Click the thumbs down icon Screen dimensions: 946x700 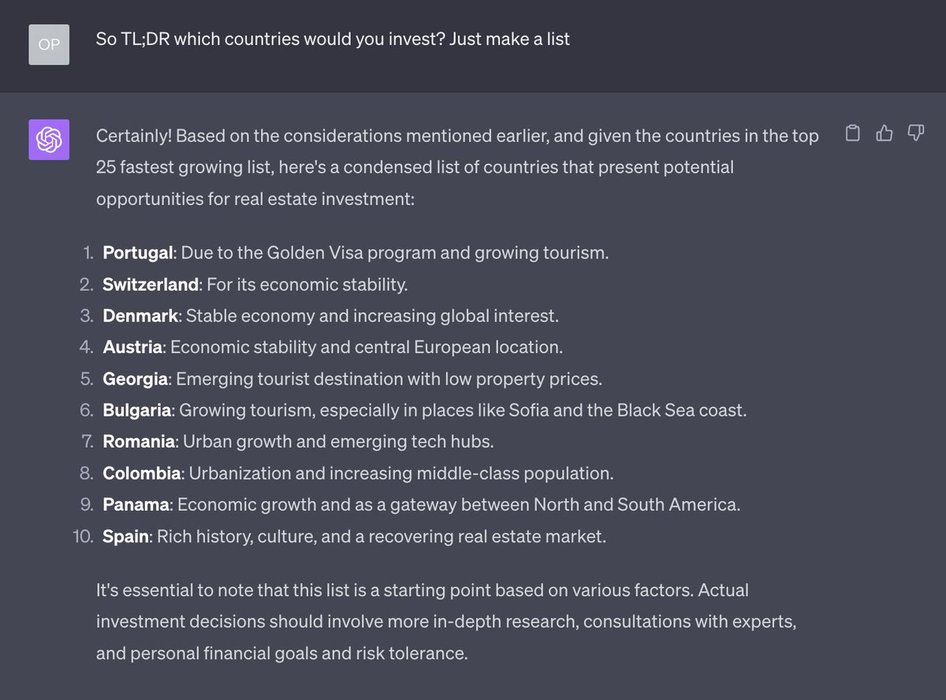point(915,133)
